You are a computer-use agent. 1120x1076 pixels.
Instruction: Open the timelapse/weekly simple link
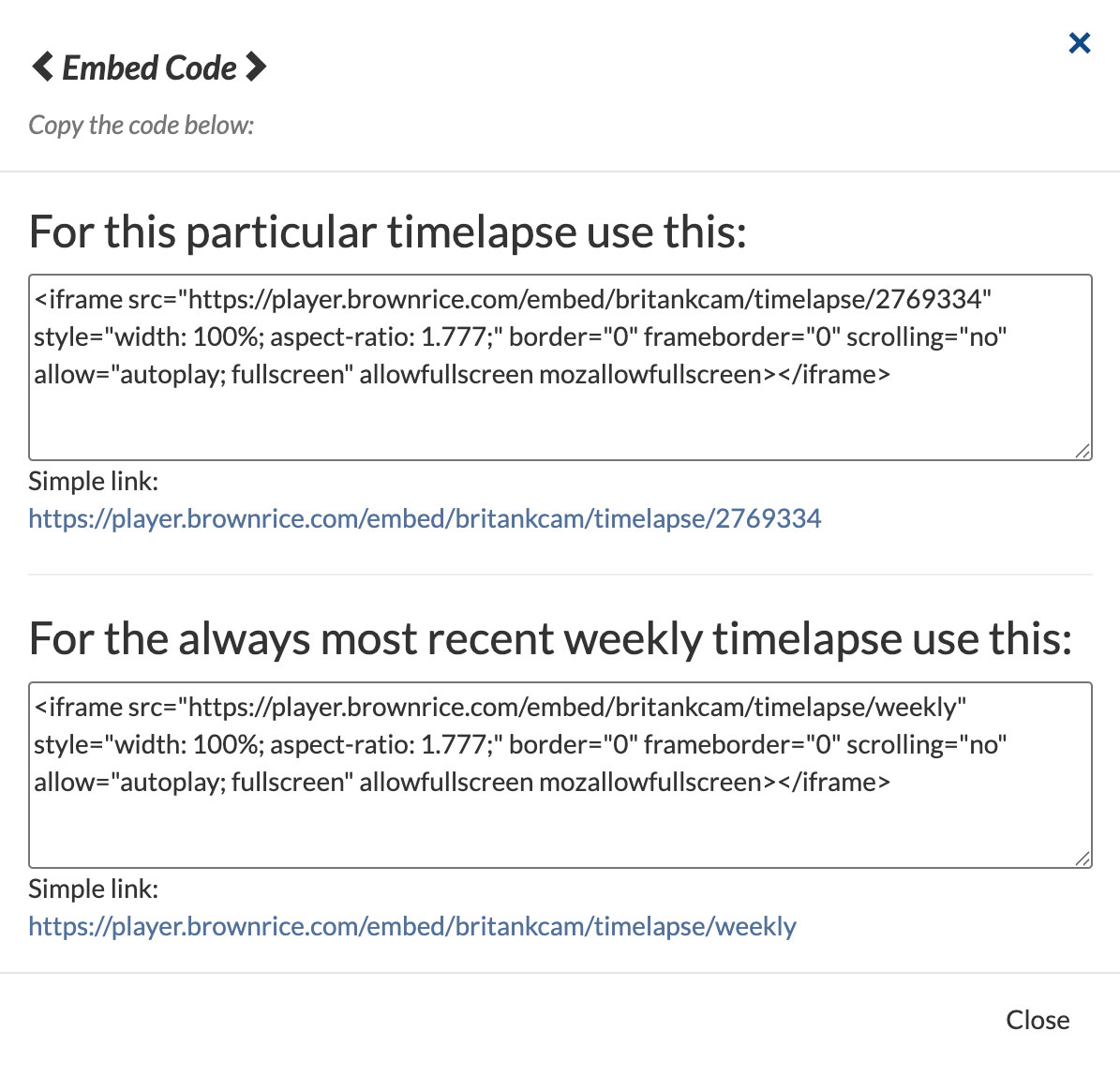click(412, 926)
